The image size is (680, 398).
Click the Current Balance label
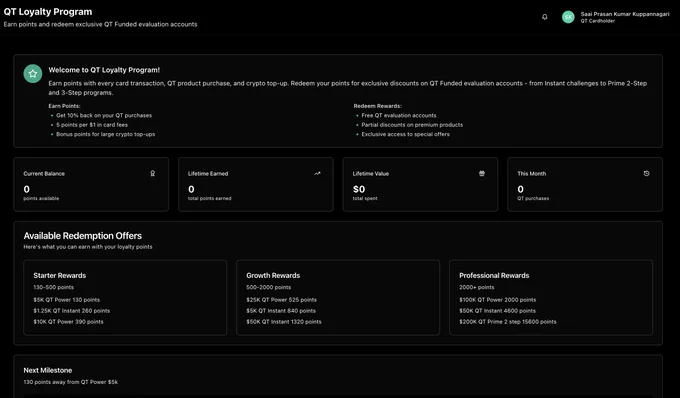click(44, 173)
